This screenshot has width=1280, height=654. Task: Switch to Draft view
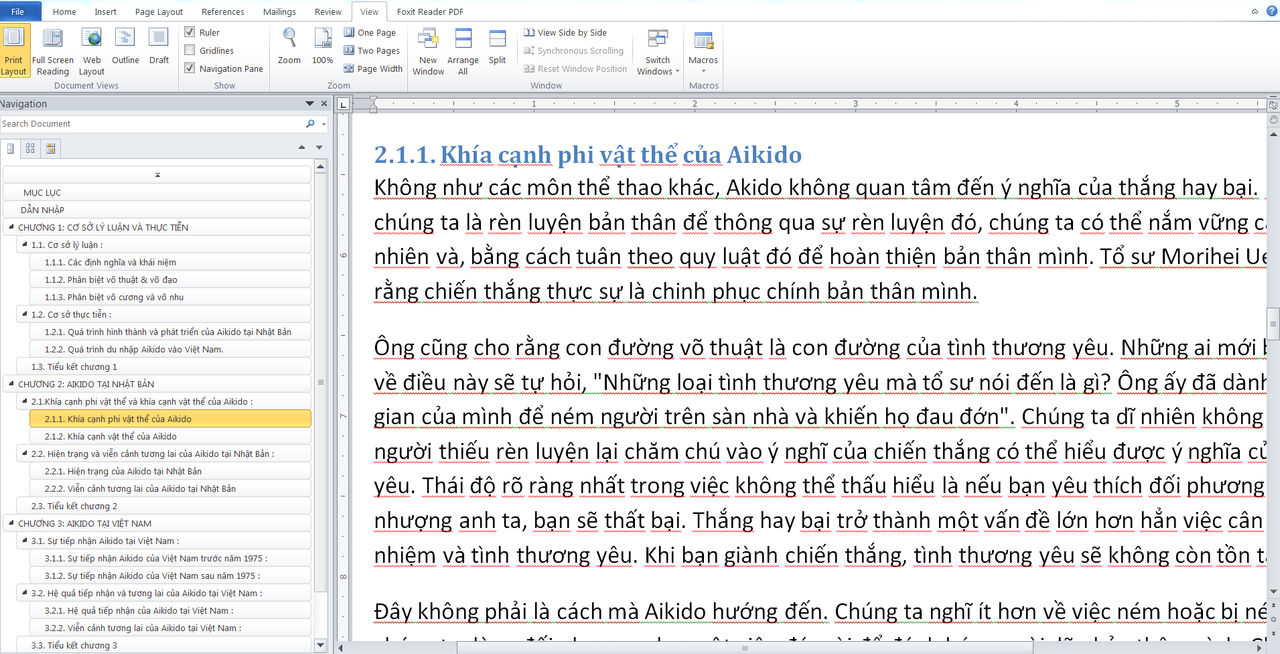click(159, 46)
